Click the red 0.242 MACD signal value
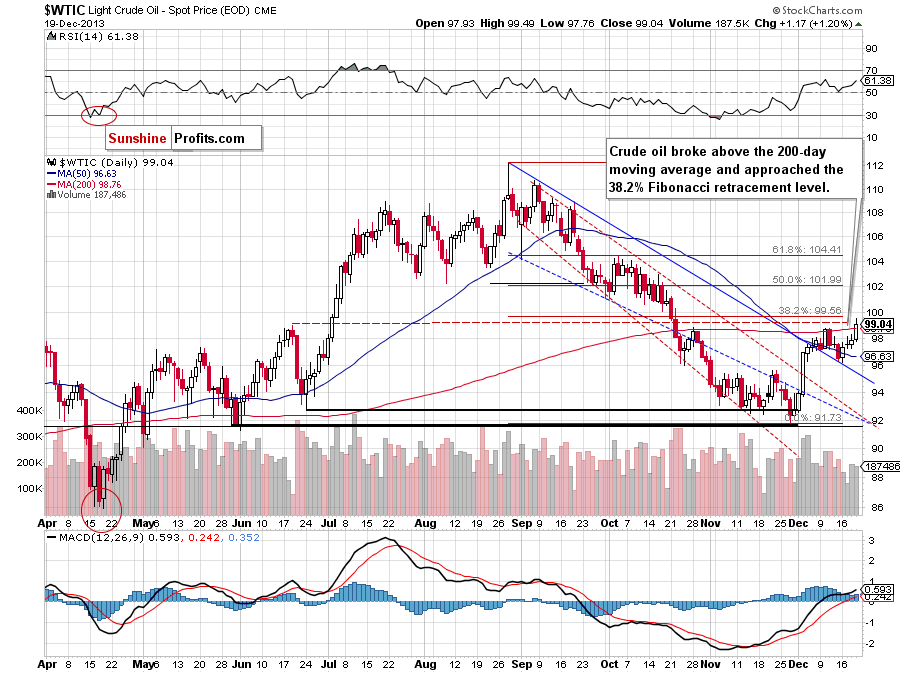 point(204,538)
